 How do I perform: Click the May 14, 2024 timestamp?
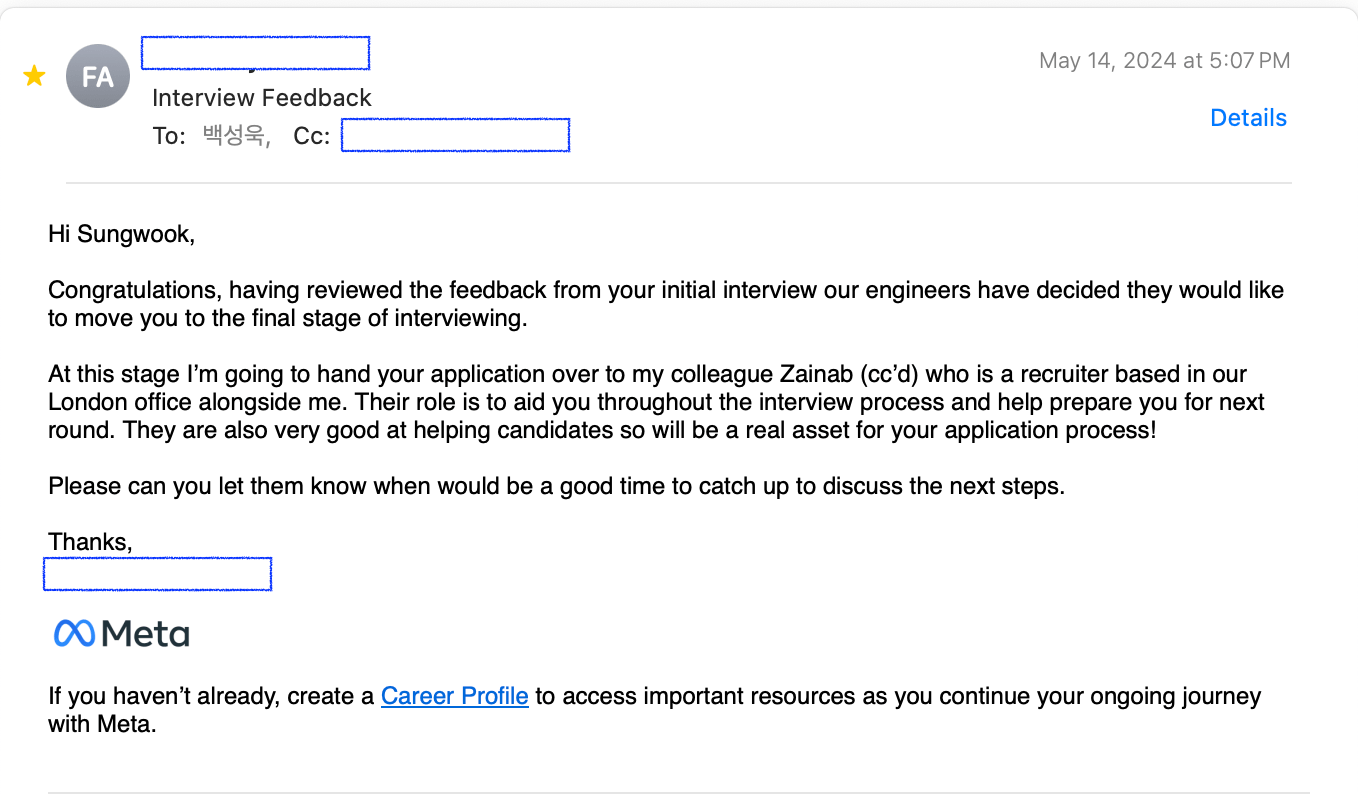click(x=1164, y=61)
